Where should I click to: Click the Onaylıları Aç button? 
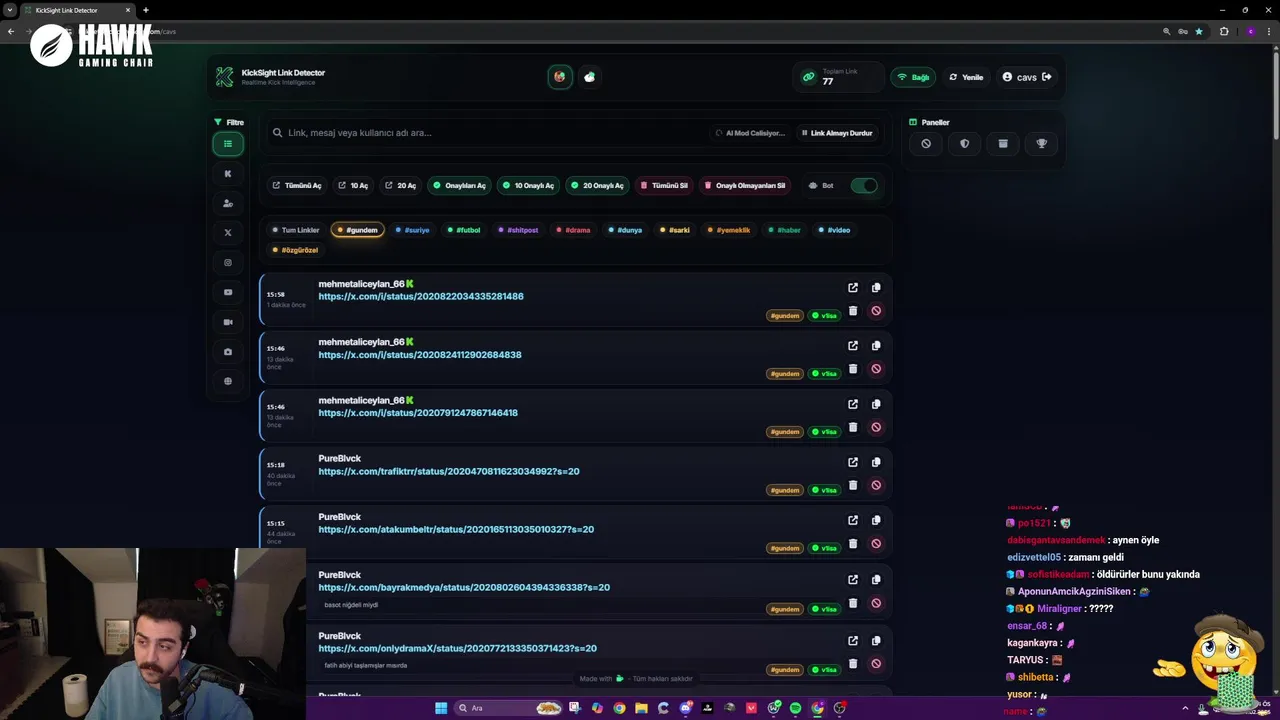point(459,185)
